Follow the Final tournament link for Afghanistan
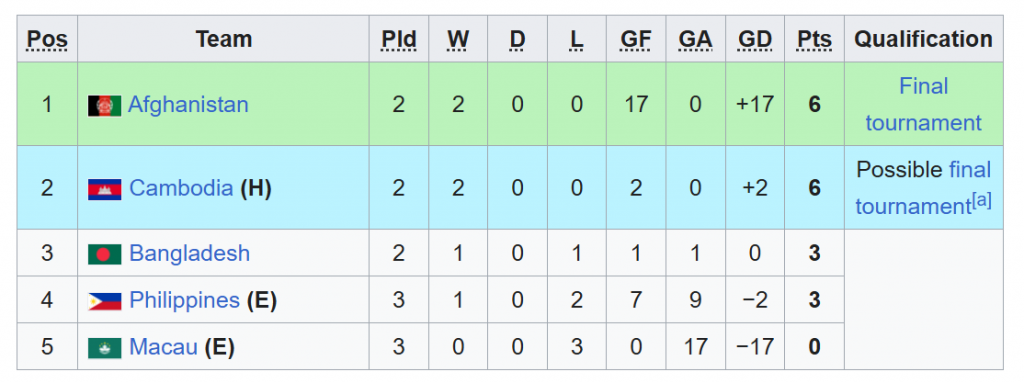Viewport: 1024px width, 383px height. [x=923, y=105]
